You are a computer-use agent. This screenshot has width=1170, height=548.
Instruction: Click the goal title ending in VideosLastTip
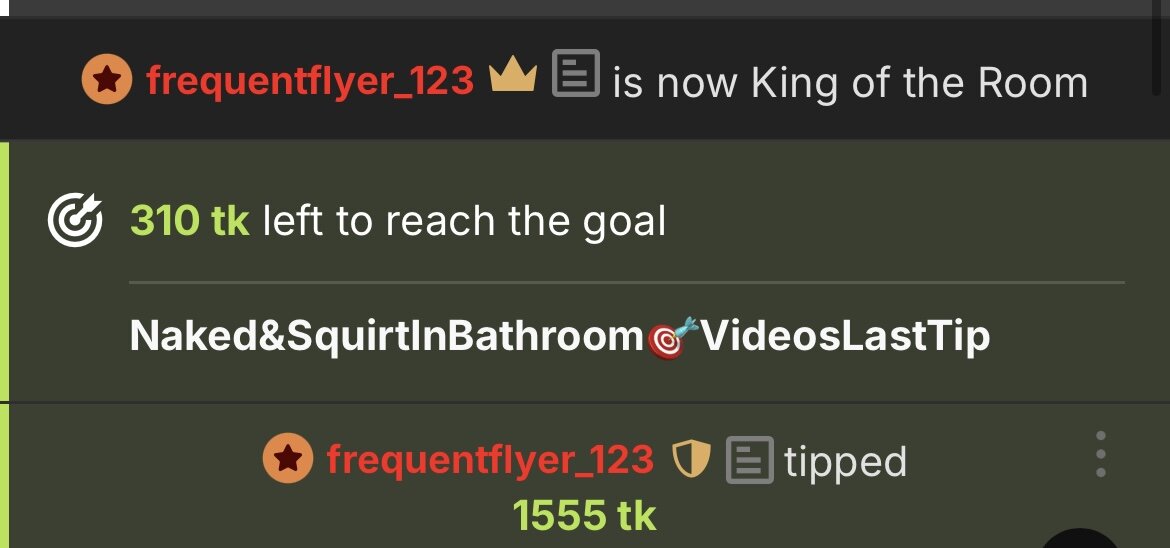coord(560,336)
